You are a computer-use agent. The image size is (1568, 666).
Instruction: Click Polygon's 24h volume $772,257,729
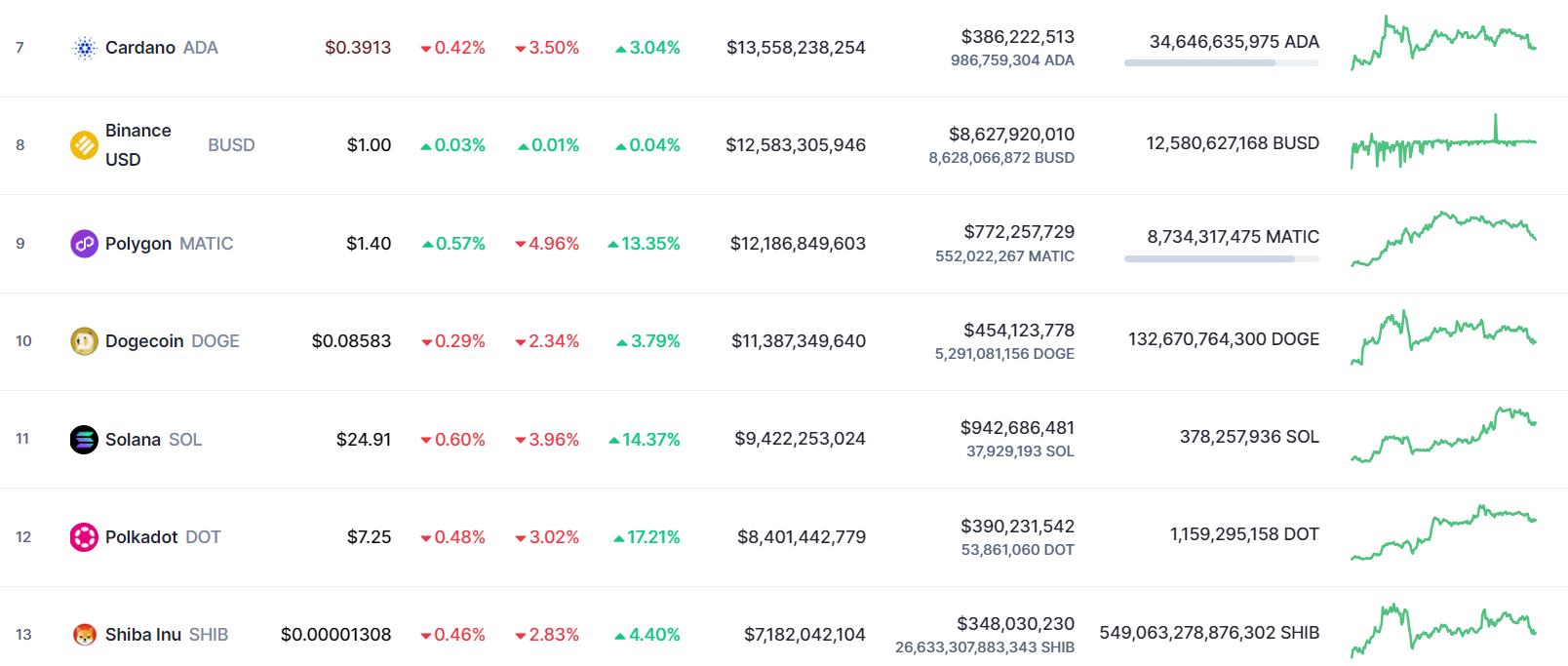click(x=1019, y=232)
